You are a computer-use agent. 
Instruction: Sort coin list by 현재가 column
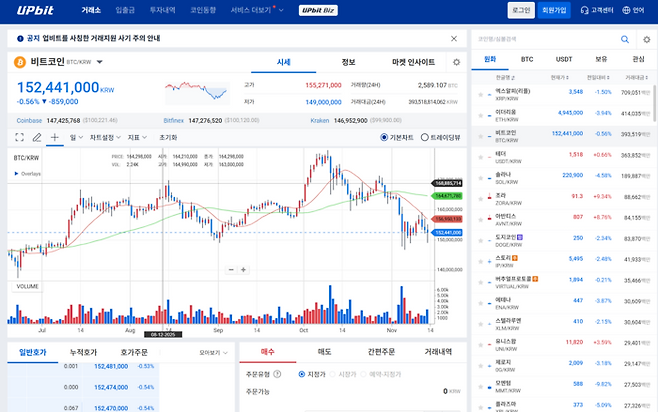pos(559,78)
